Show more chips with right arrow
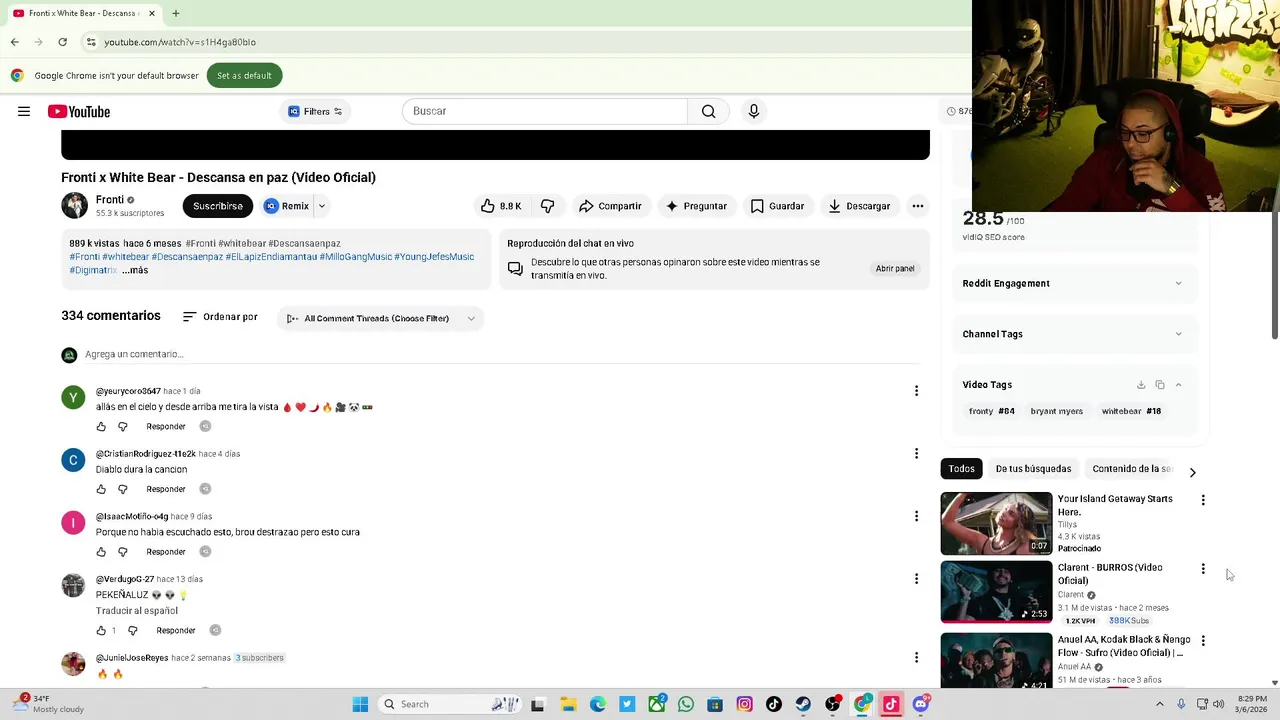Image resolution: width=1280 pixels, height=720 pixels. [x=1192, y=472]
